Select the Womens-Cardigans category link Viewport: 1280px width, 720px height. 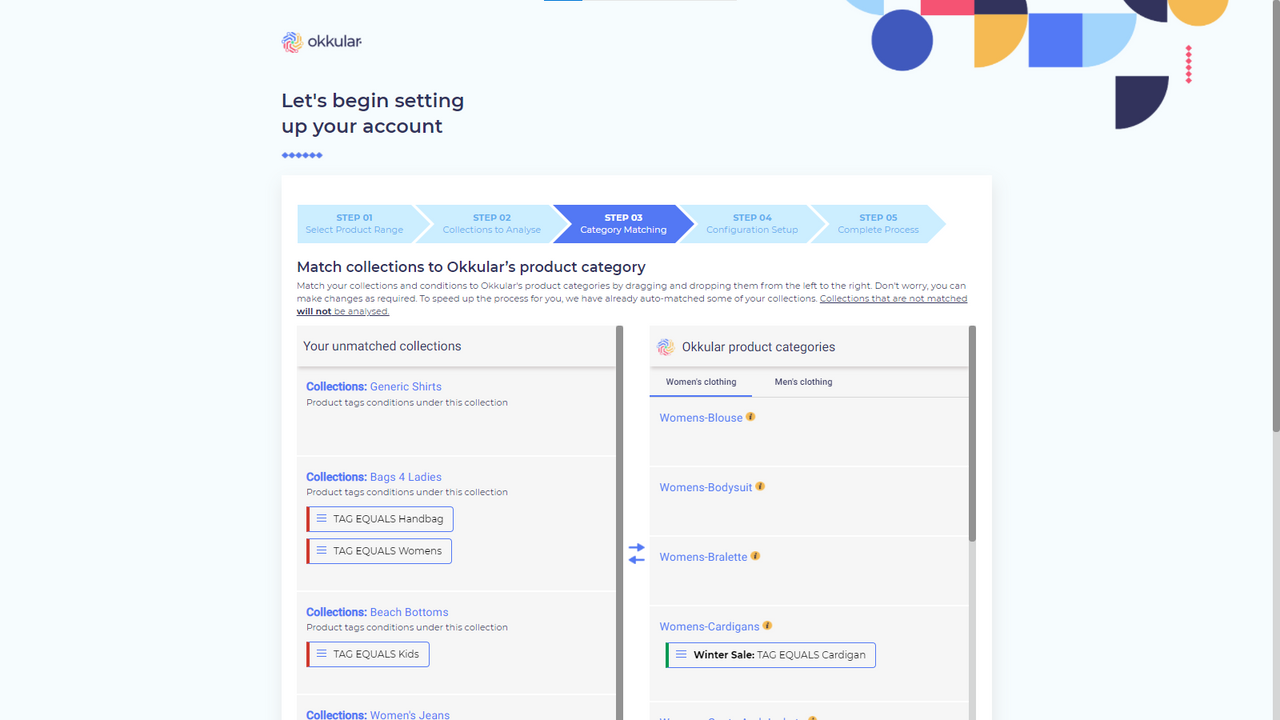click(710, 625)
